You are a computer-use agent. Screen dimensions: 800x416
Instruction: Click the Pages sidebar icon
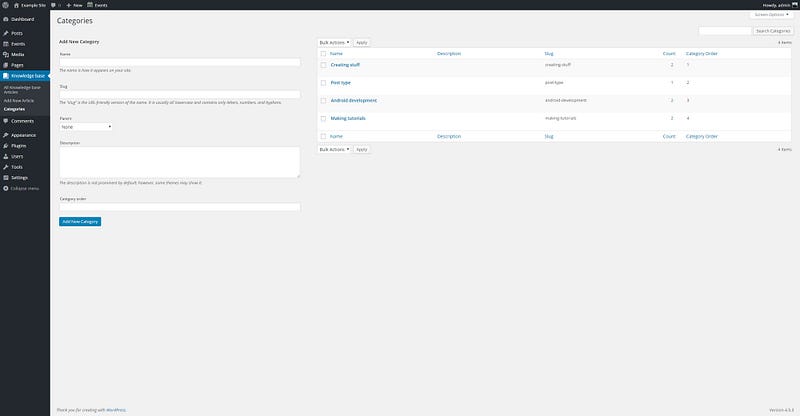6,65
